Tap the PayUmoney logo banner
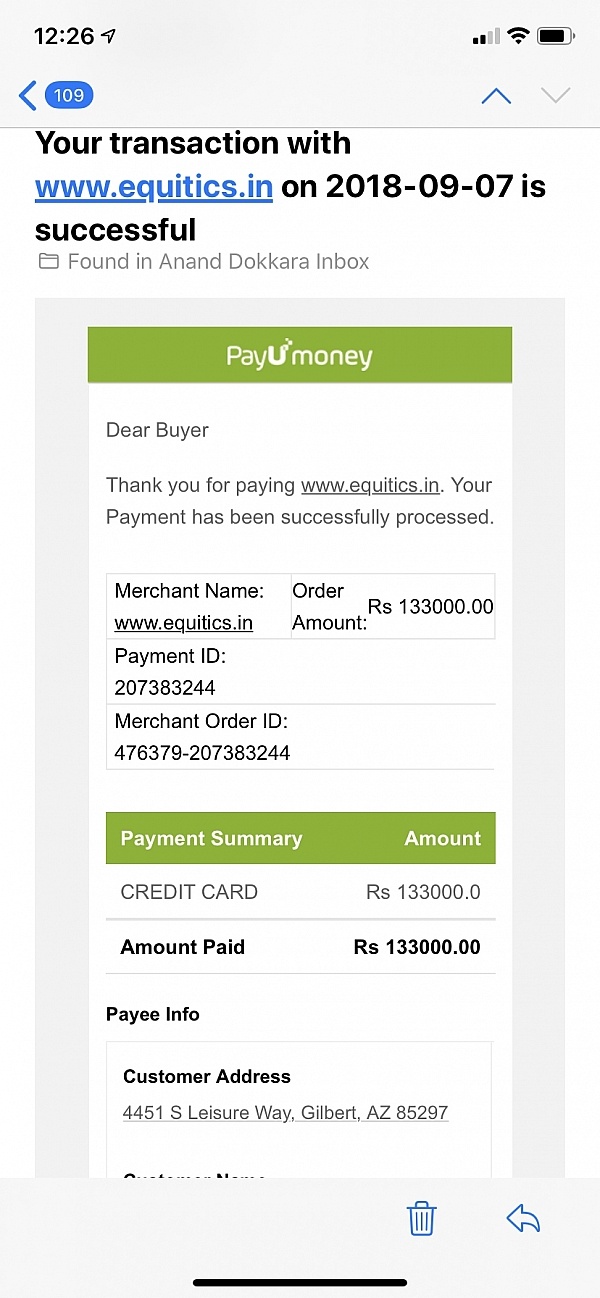Screen dimensions: 600x1298 (x=300, y=355)
